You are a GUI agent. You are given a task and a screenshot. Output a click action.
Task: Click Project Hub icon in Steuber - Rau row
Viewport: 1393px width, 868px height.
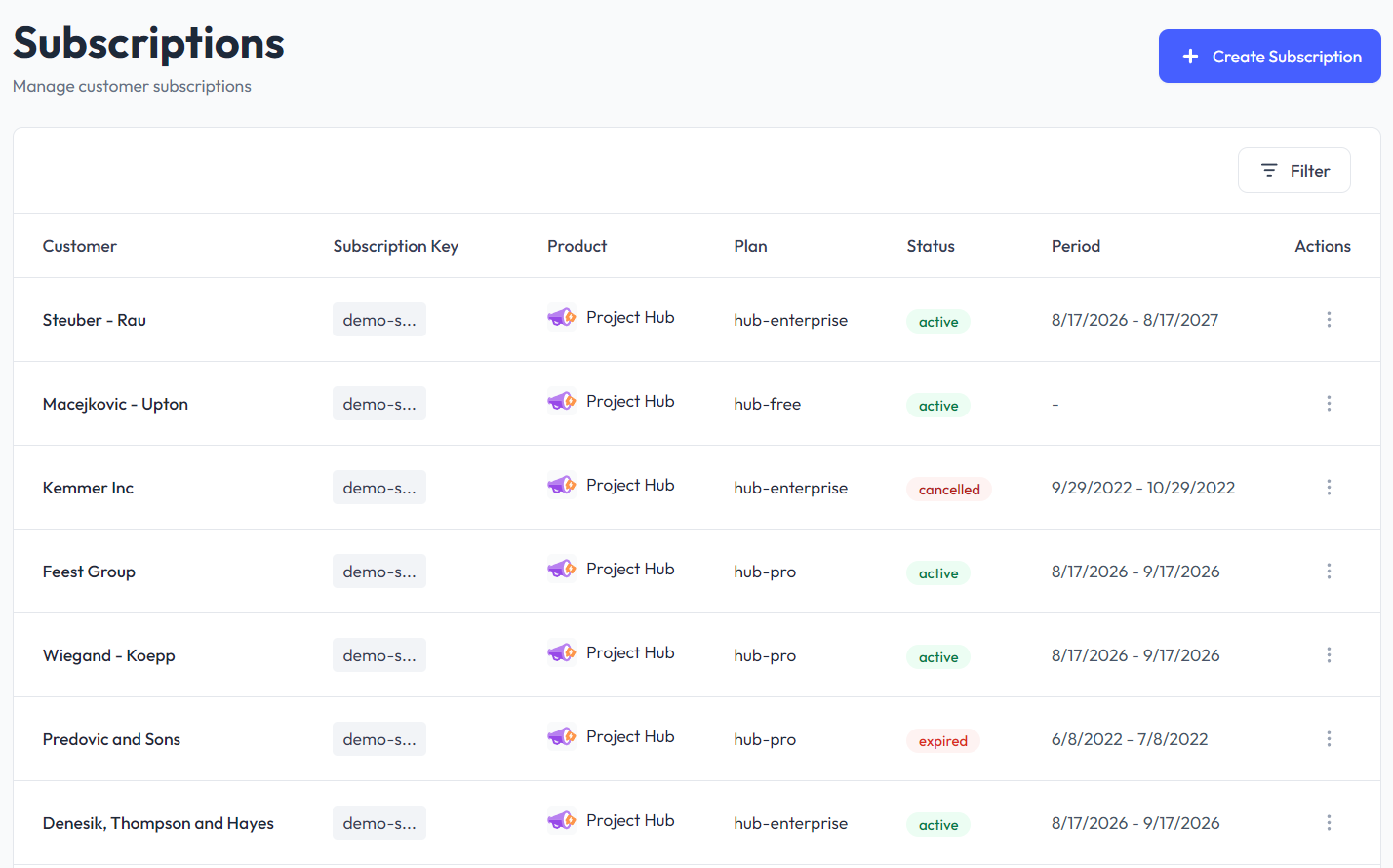point(562,317)
